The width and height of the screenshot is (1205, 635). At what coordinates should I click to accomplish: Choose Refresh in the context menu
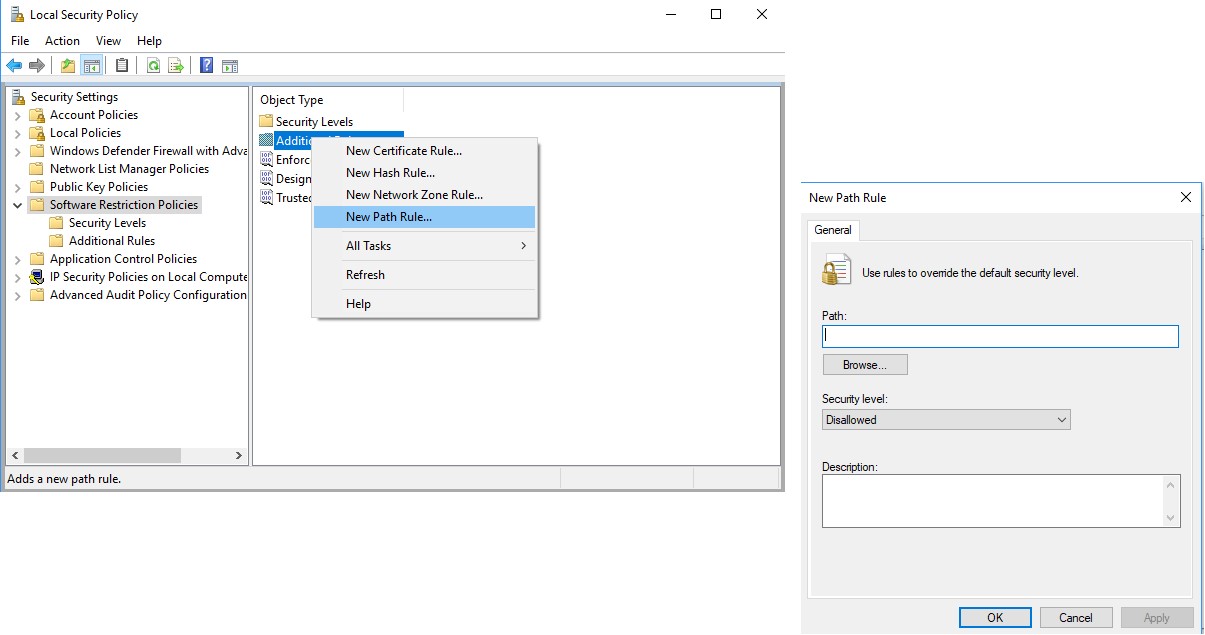click(425, 275)
